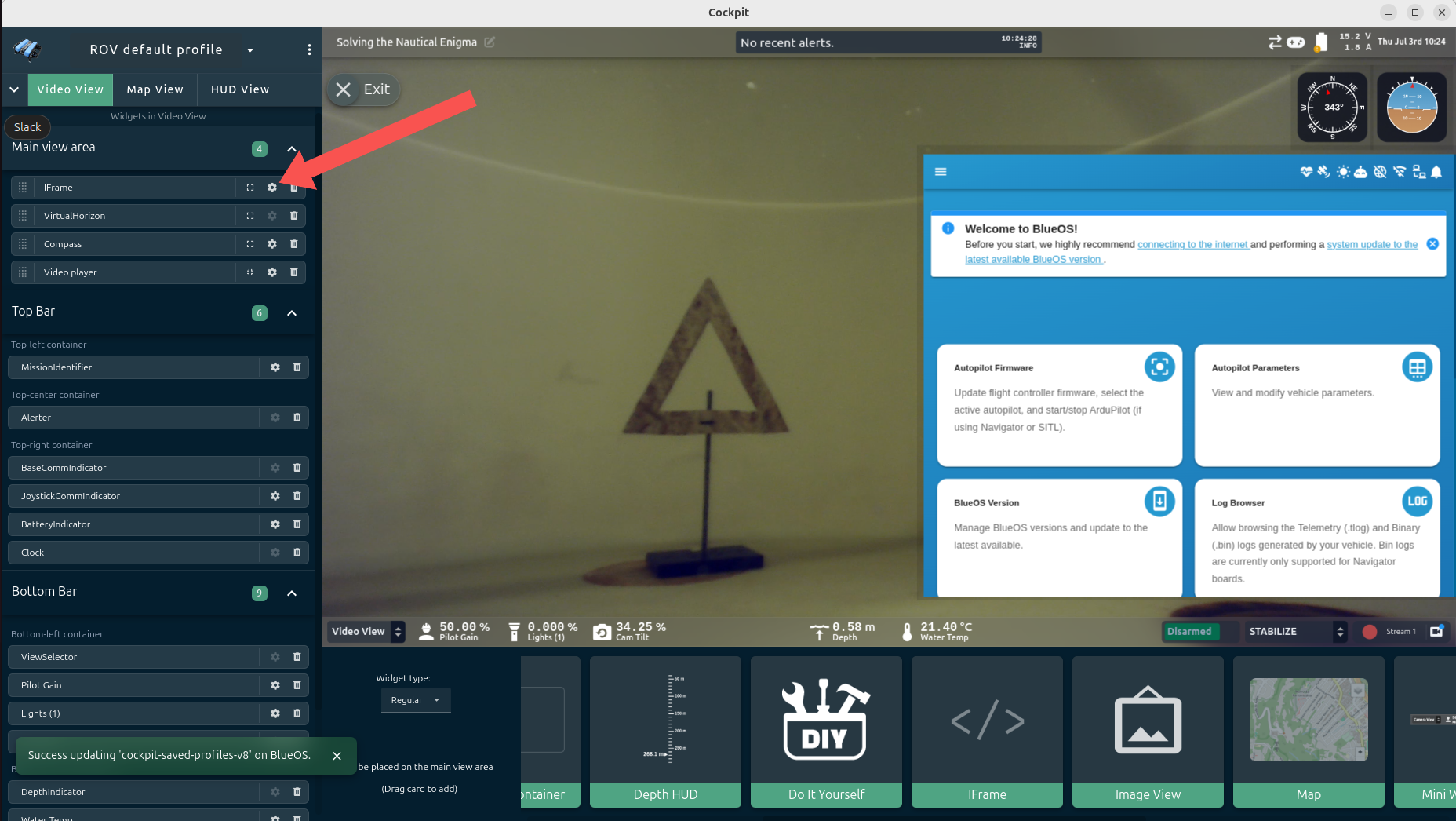Toggle the Disarmed arm switch
The height and width of the screenshot is (821, 1456).
(x=1189, y=631)
